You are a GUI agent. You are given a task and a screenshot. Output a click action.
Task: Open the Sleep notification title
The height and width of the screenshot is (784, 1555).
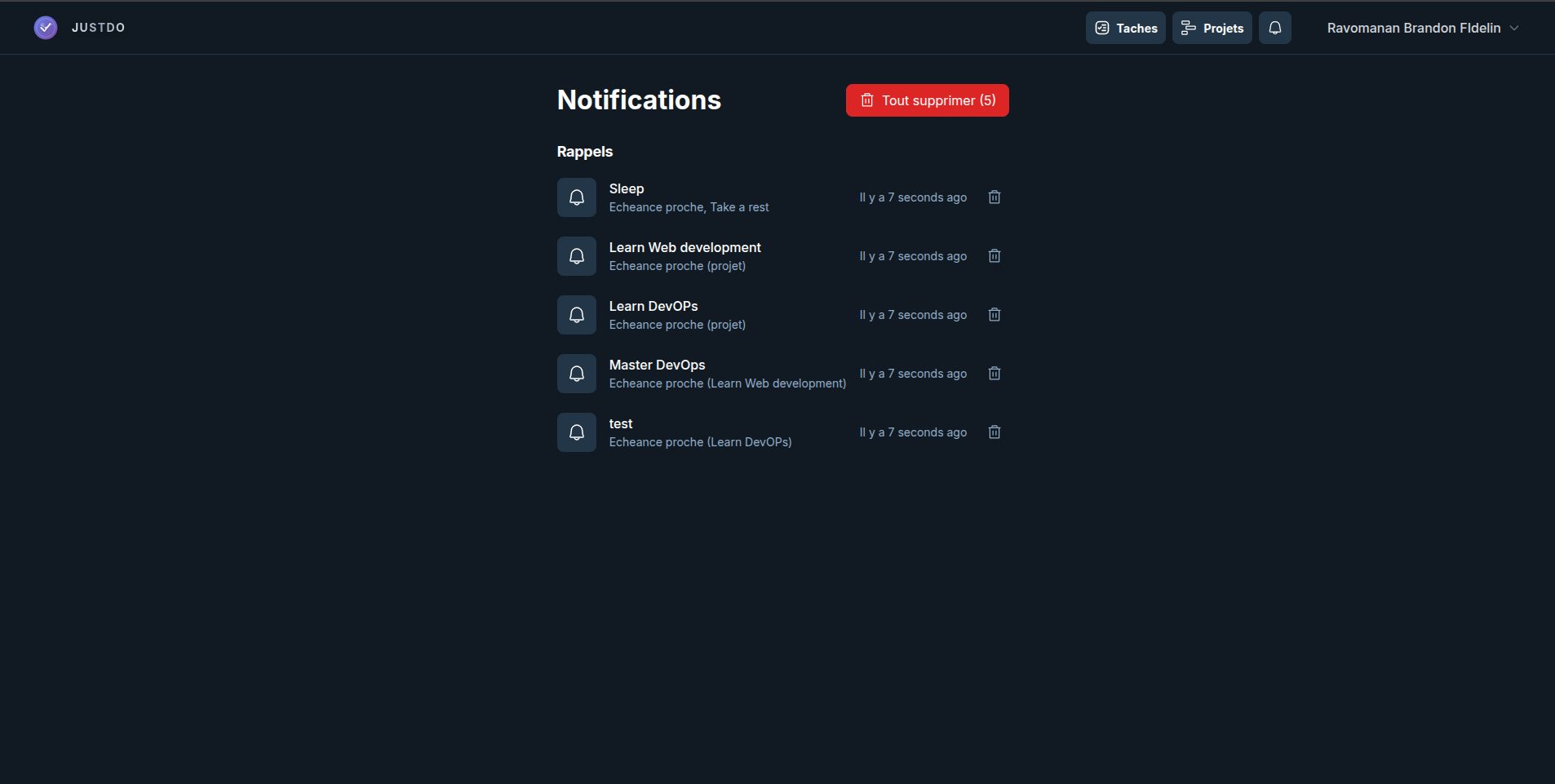pyautogui.click(x=627, y=188)
